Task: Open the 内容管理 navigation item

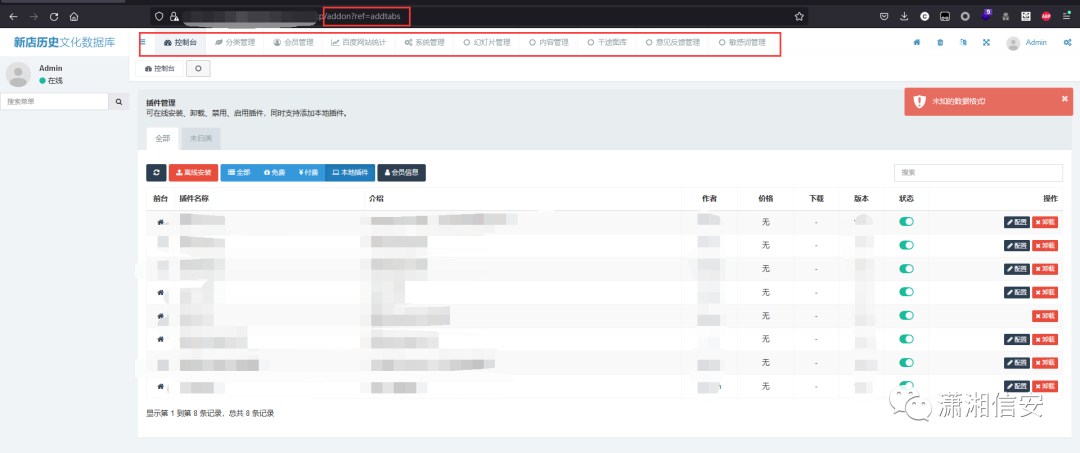Action: (548, 43)
